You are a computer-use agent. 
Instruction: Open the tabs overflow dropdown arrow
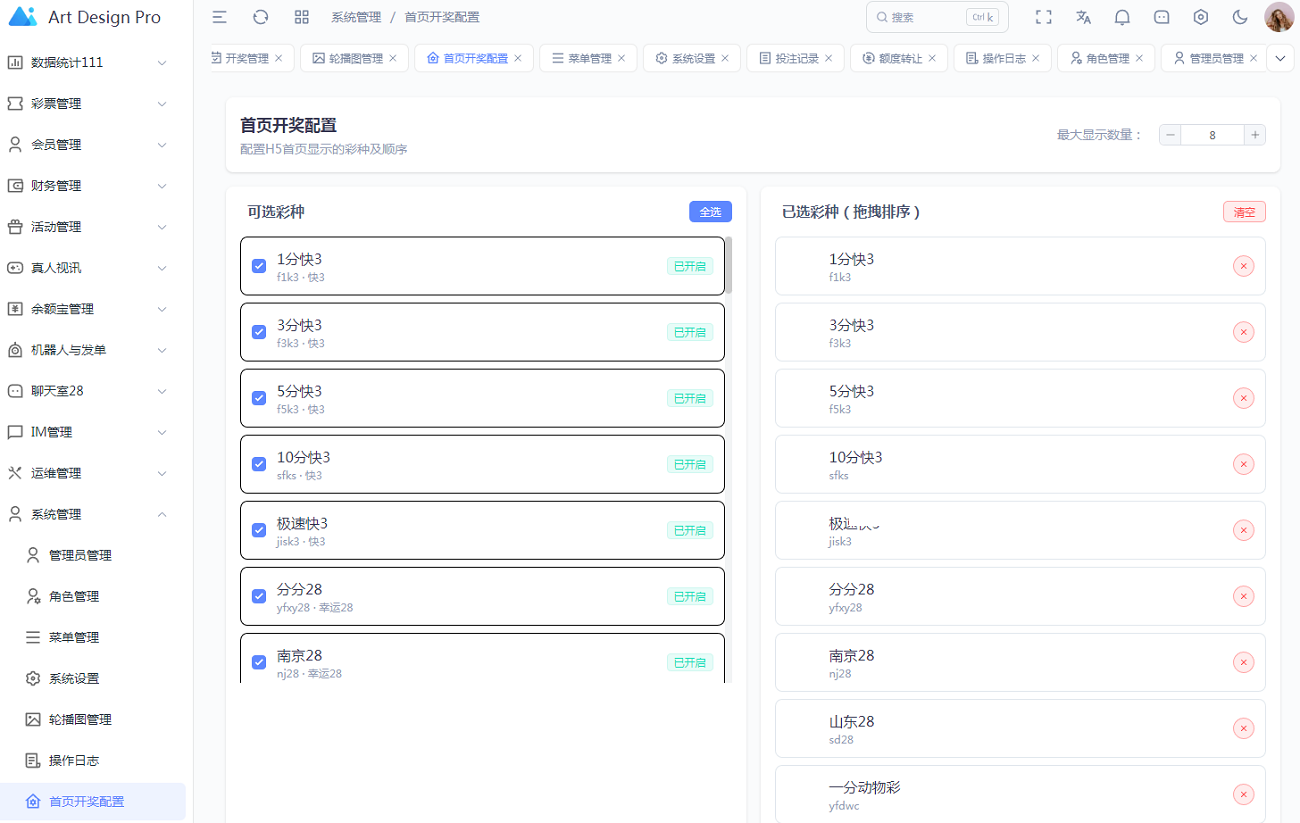1280,59
